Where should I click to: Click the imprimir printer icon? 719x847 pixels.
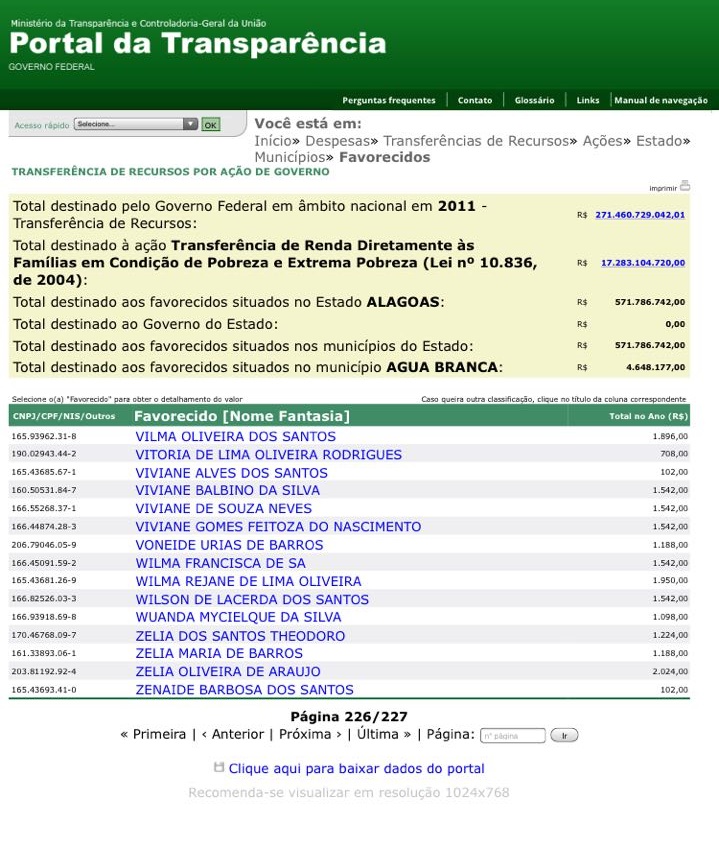click(x=684, y=186)
